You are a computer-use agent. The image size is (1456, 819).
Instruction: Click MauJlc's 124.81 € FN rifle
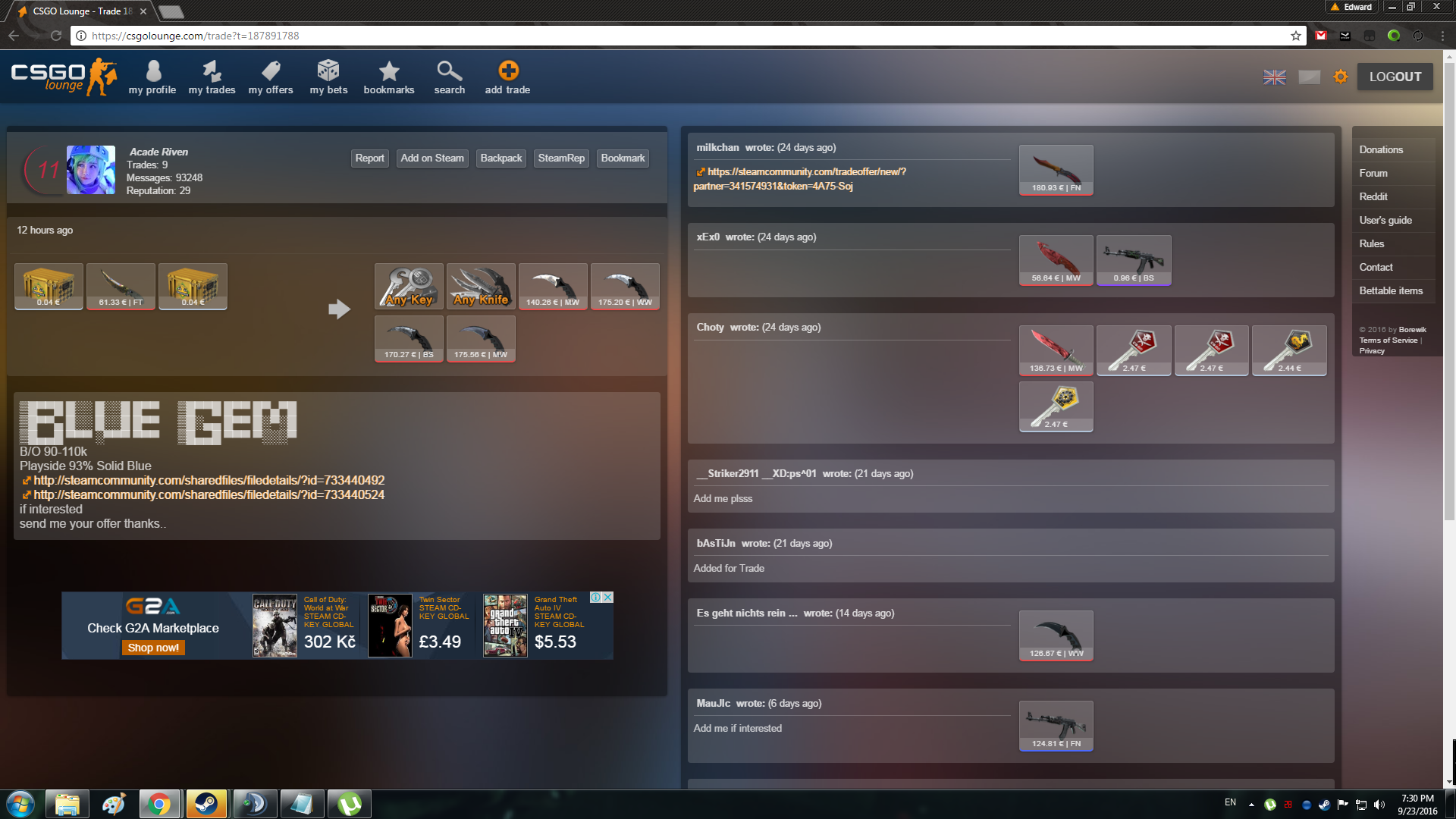point(1056,726)
